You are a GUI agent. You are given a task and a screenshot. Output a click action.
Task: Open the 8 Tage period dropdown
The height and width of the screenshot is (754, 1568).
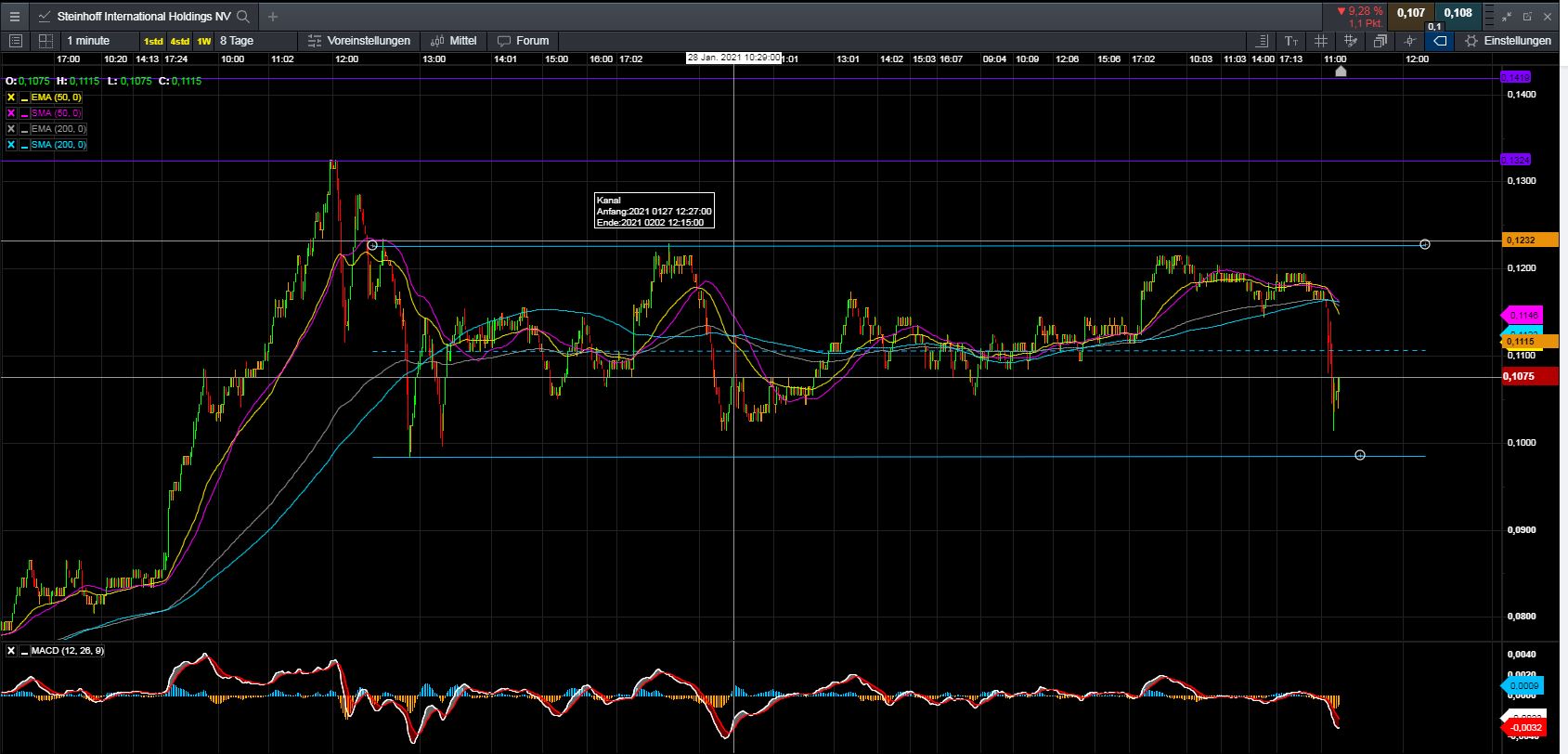coord(237,41)
